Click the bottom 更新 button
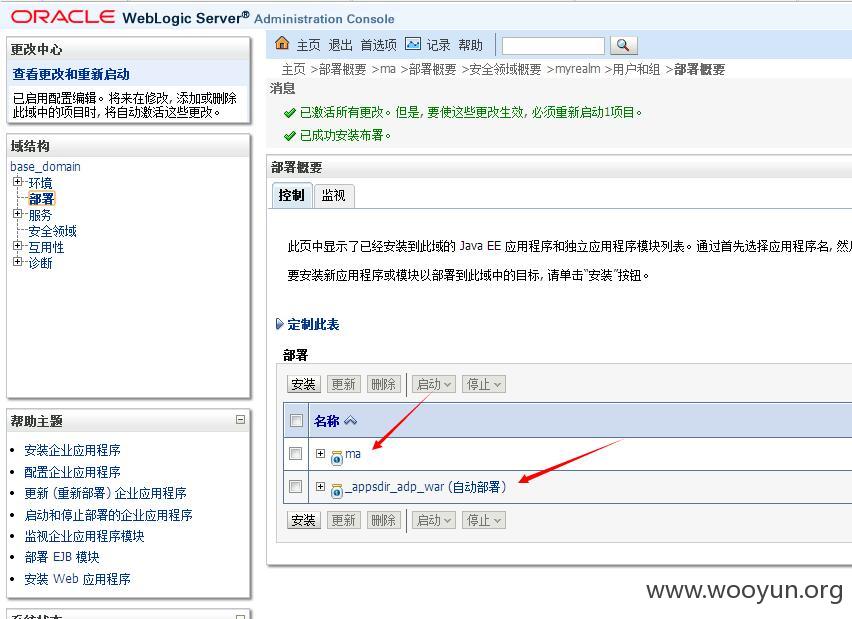 click(343, 520)
